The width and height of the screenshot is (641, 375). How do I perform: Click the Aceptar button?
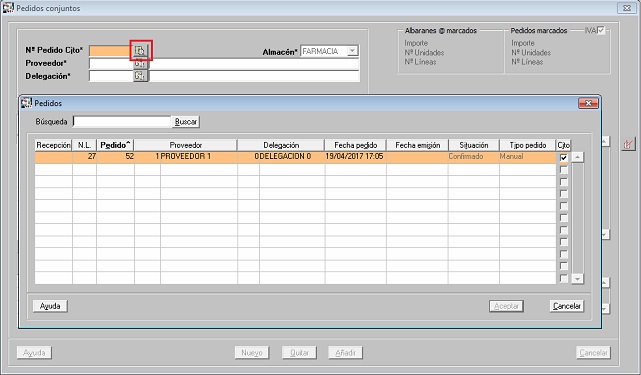click(x=506, y=306)
